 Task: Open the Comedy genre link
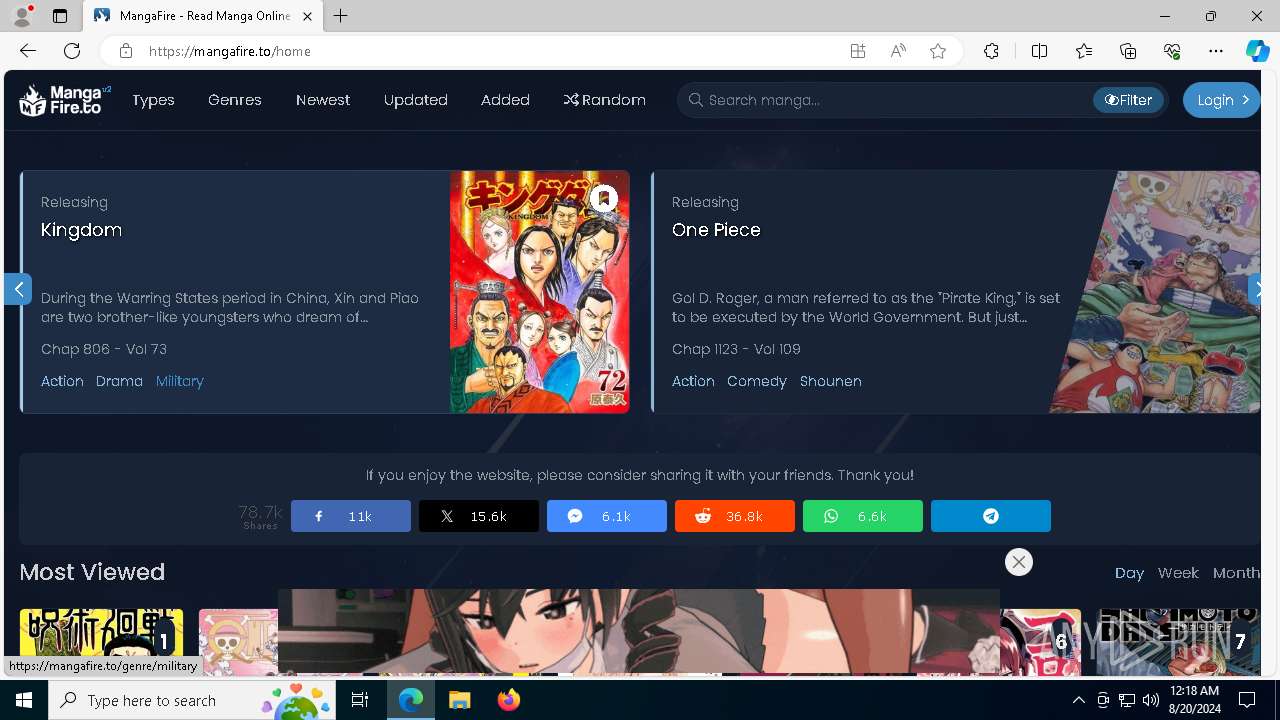757,381
